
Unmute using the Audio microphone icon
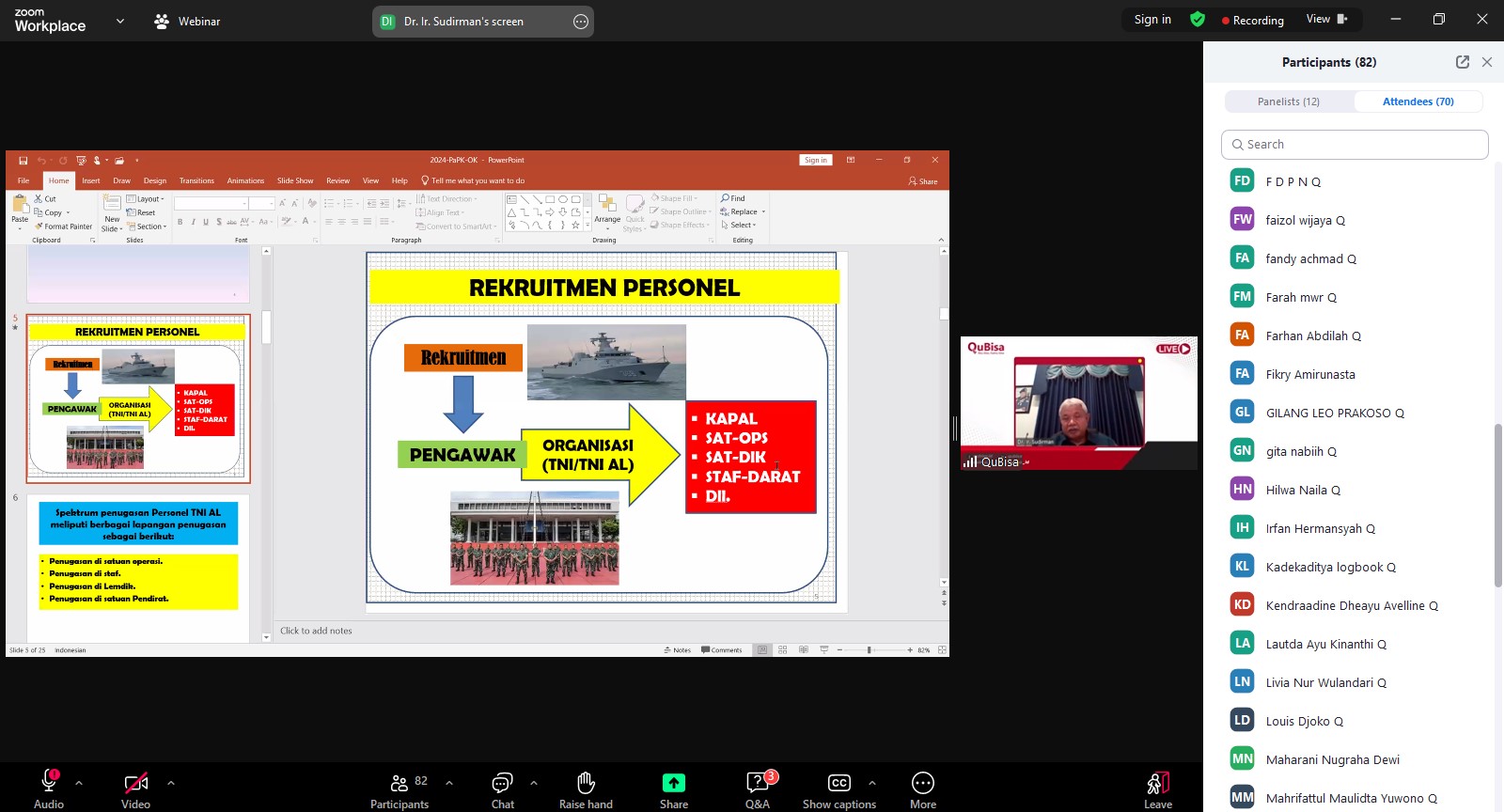pos(49,784)
